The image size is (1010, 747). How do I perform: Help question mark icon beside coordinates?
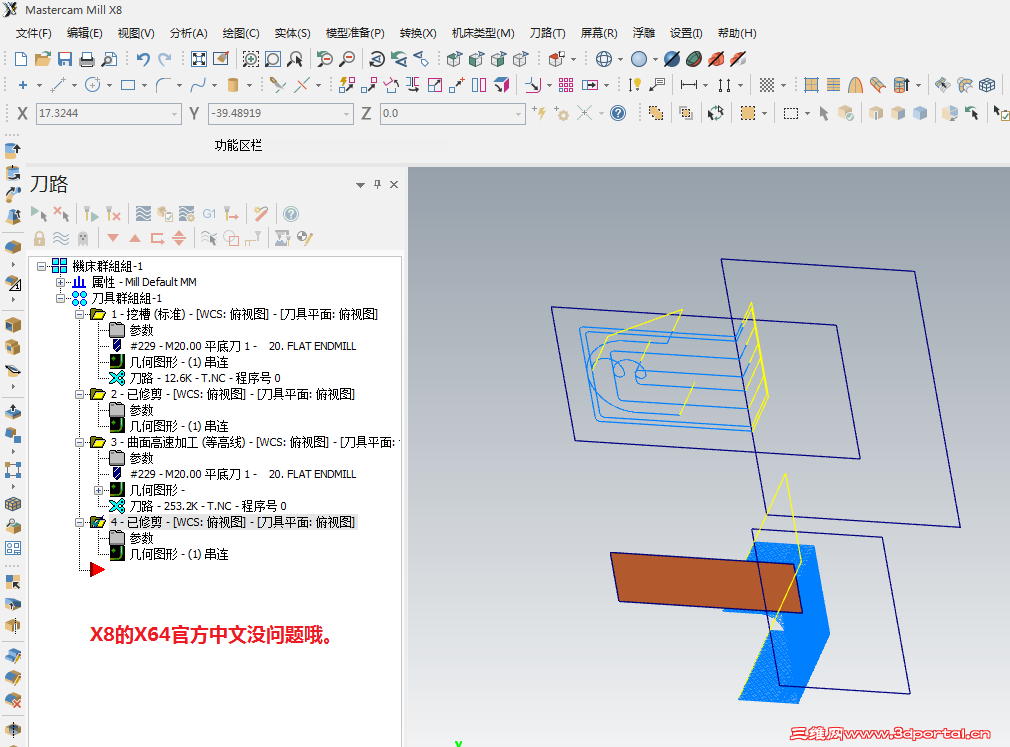(618, 113)
